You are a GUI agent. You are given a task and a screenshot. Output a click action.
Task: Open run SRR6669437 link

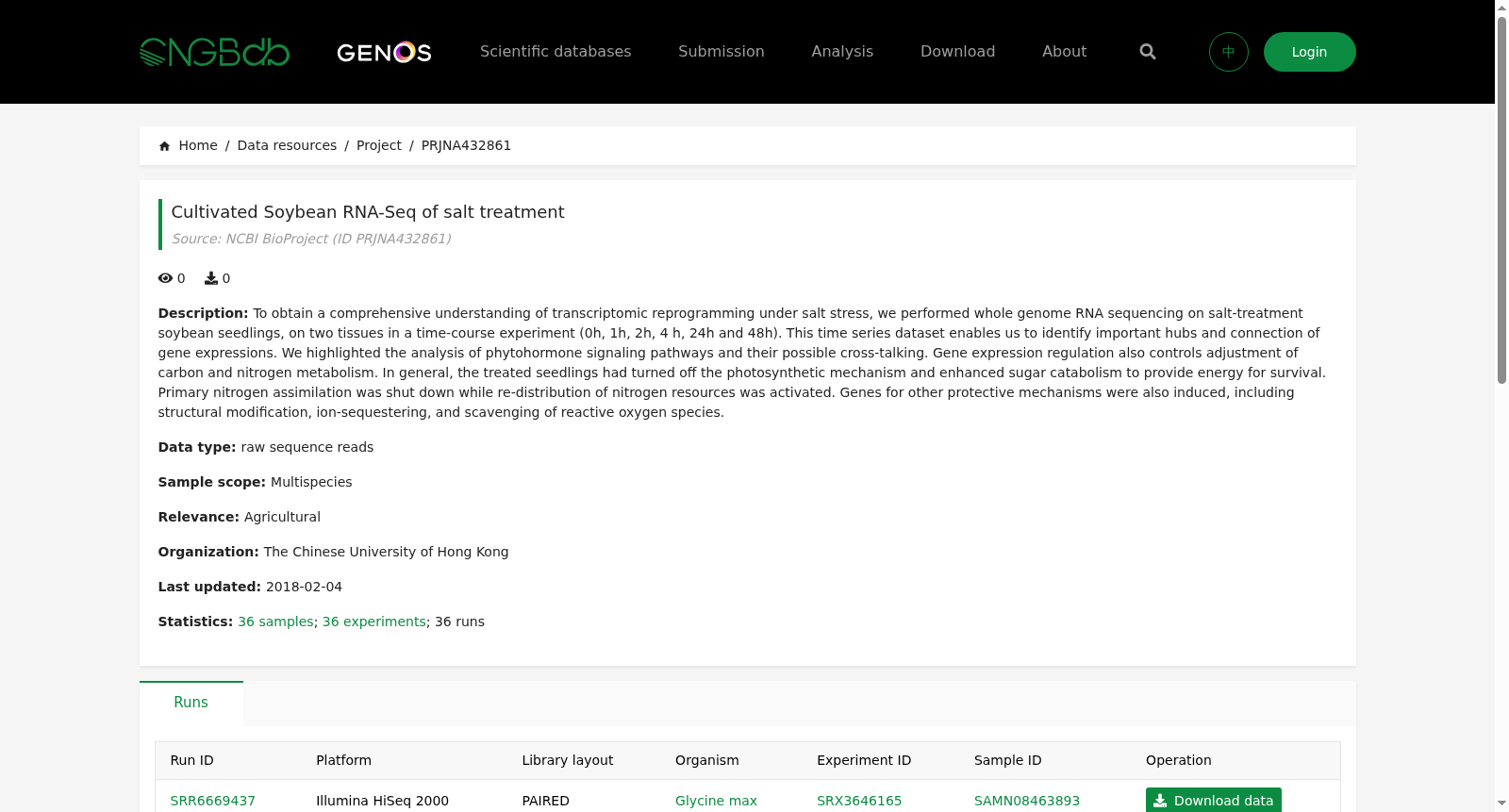point(212,801)
